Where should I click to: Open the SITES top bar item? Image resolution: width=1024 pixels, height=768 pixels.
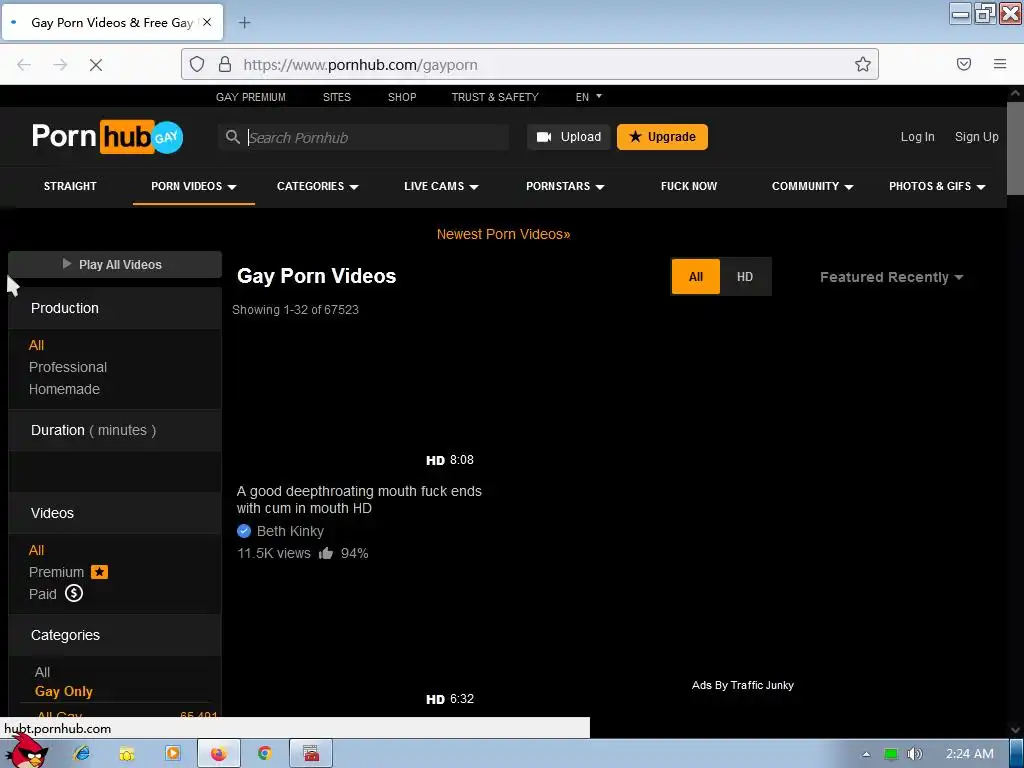(x=336, y=97)
